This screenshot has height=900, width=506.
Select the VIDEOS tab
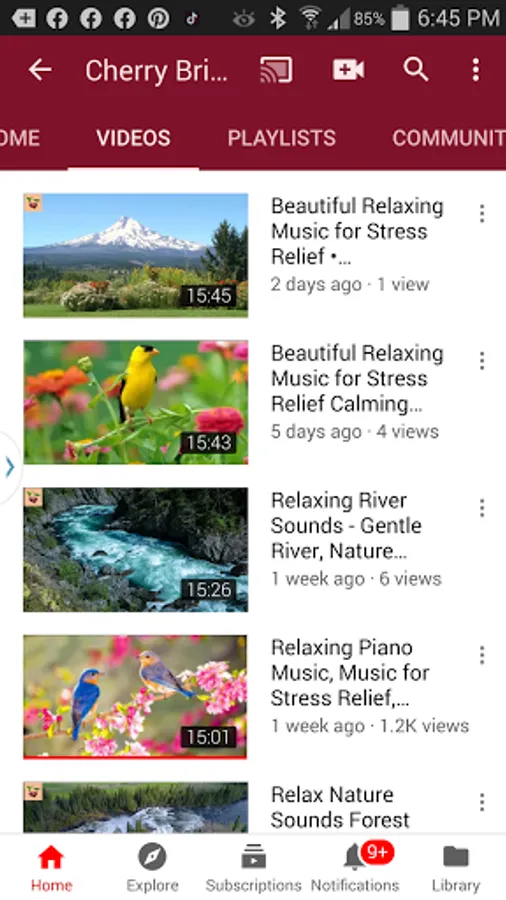click(133, 138)
